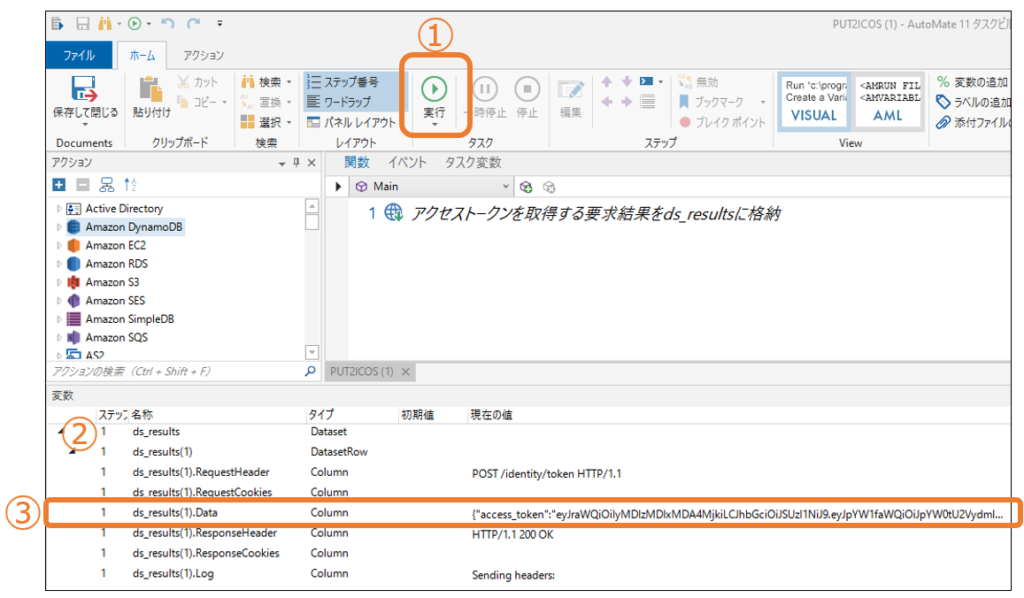Click 変数の追加 add variable
Viewport: 1024px width, 598px height.
(973, 82)
